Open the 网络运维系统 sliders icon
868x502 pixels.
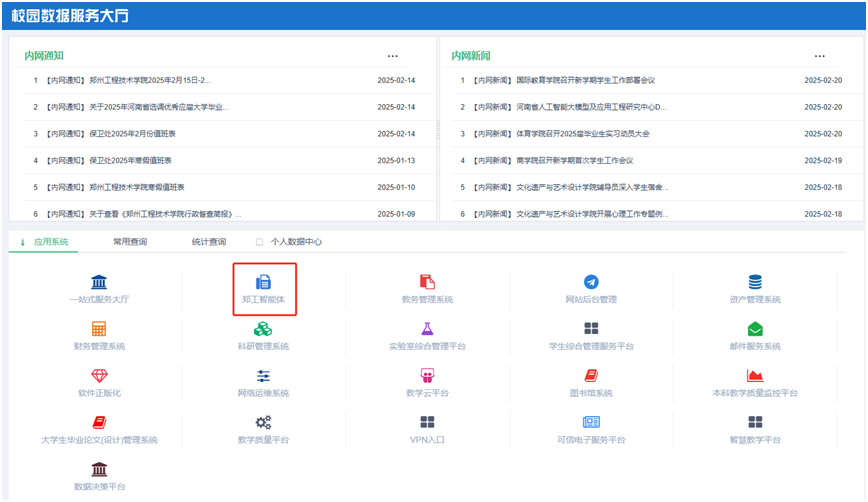tap(264, 376)
